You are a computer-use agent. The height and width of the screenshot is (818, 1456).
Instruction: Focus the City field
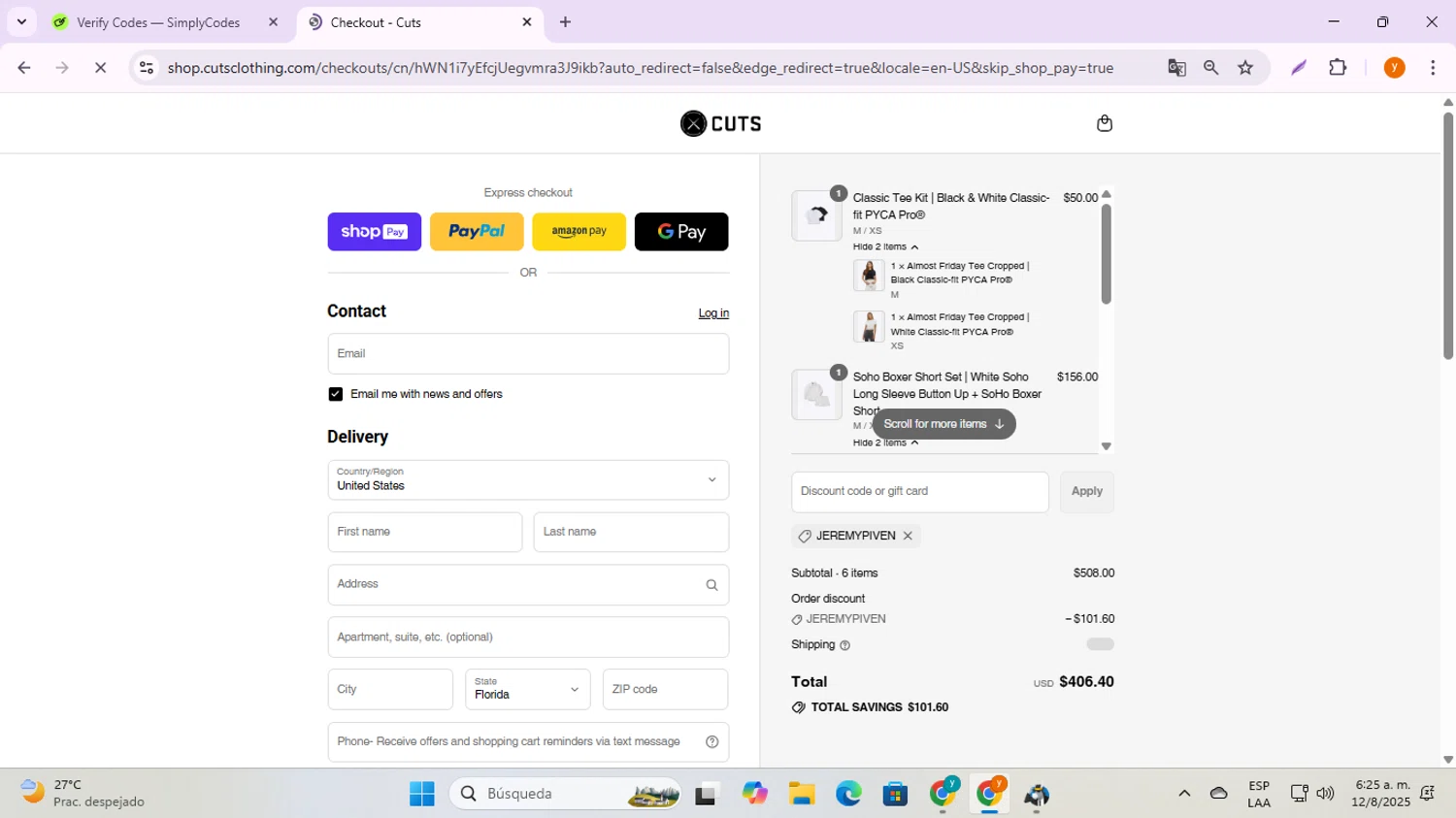click(390, 690)
